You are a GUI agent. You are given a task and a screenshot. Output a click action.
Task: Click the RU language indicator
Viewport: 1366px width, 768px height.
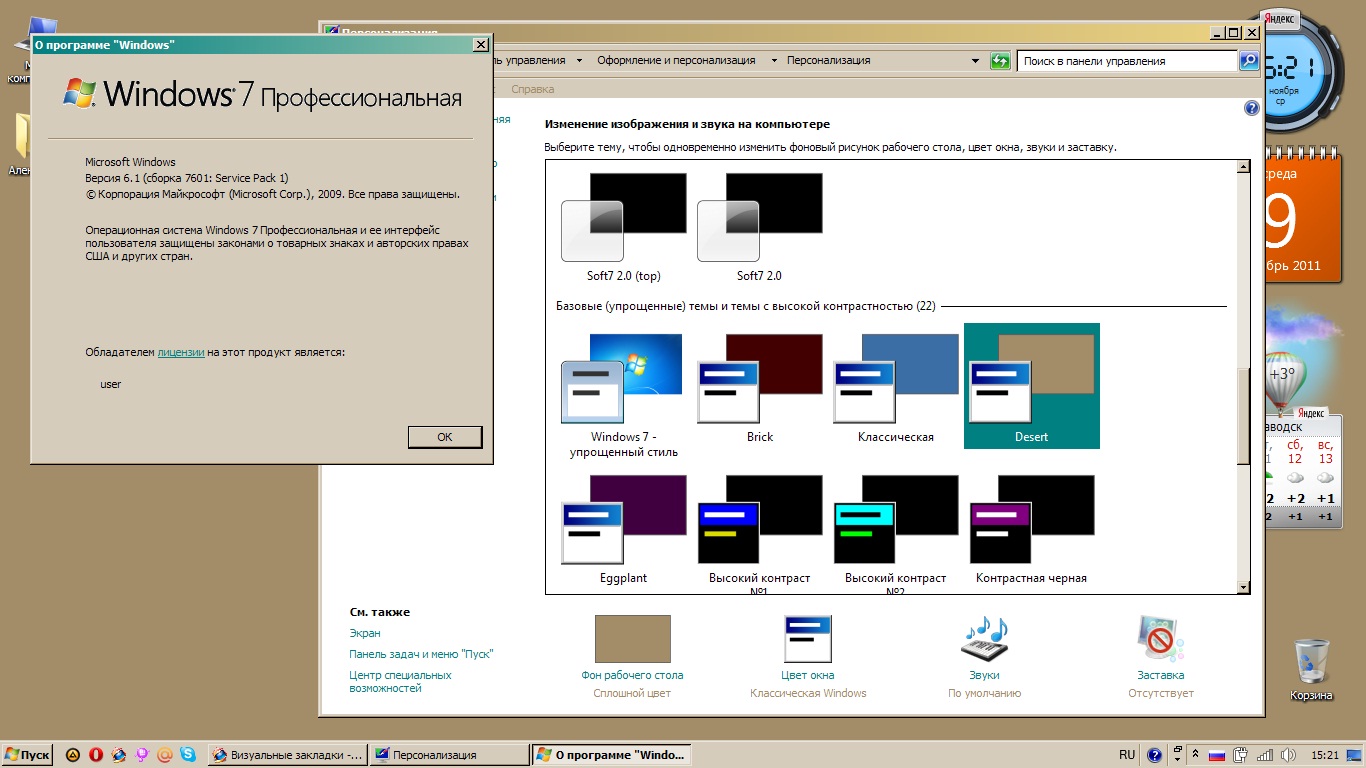click(x=1127, y=755)
